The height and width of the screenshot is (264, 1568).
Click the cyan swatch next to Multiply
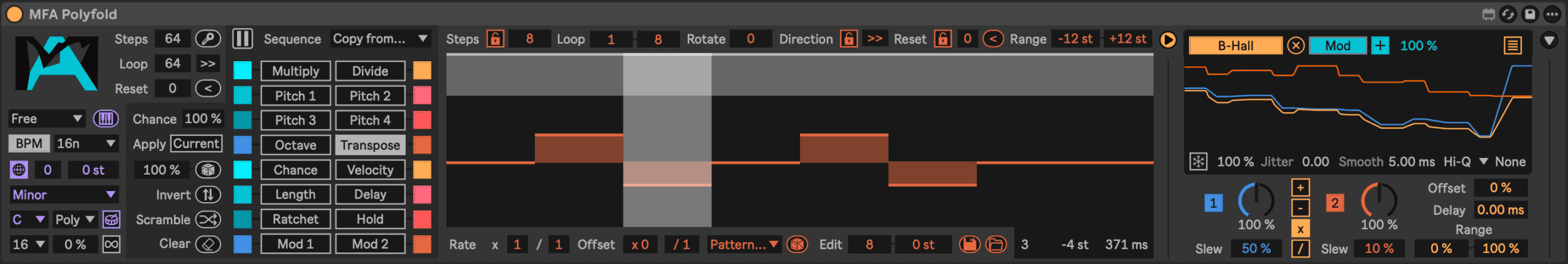coord(243,70)
